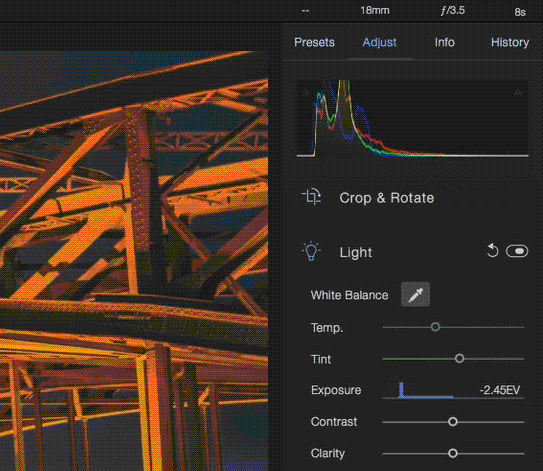Reset the Light adjustments with undo arrow

click(x=492, y=251)
